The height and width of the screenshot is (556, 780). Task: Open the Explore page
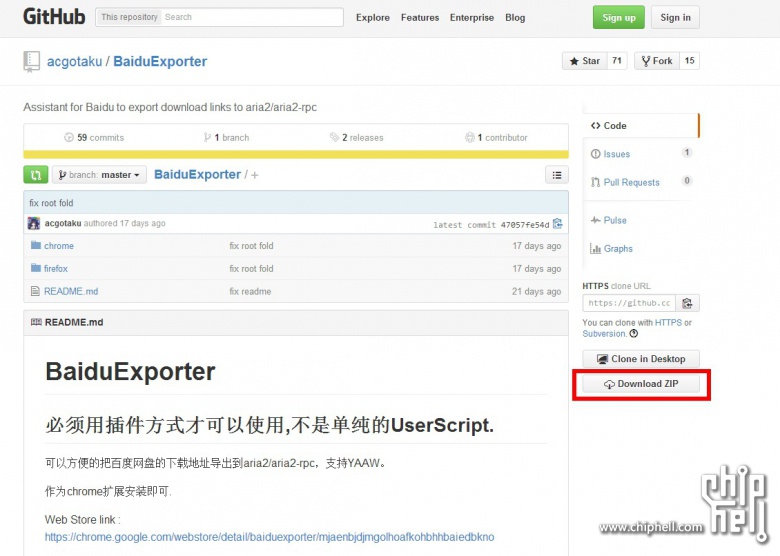[373, 17]
